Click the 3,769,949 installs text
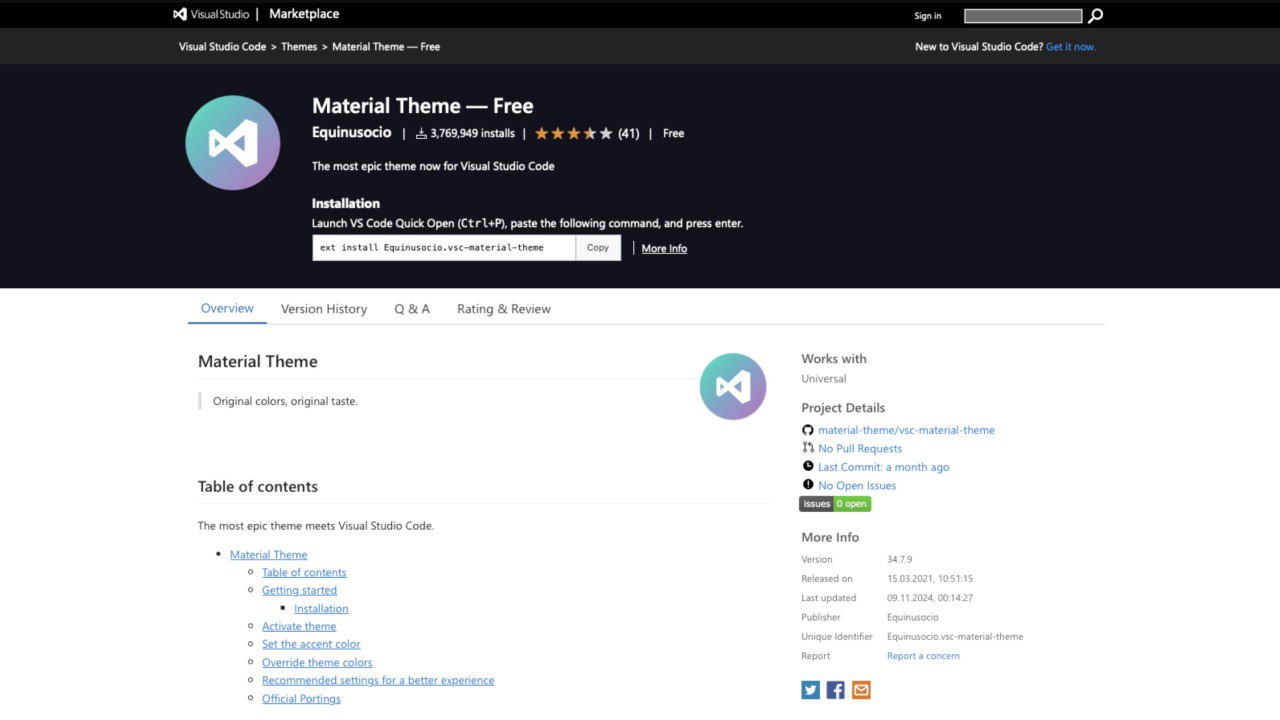 click(472, 133)
